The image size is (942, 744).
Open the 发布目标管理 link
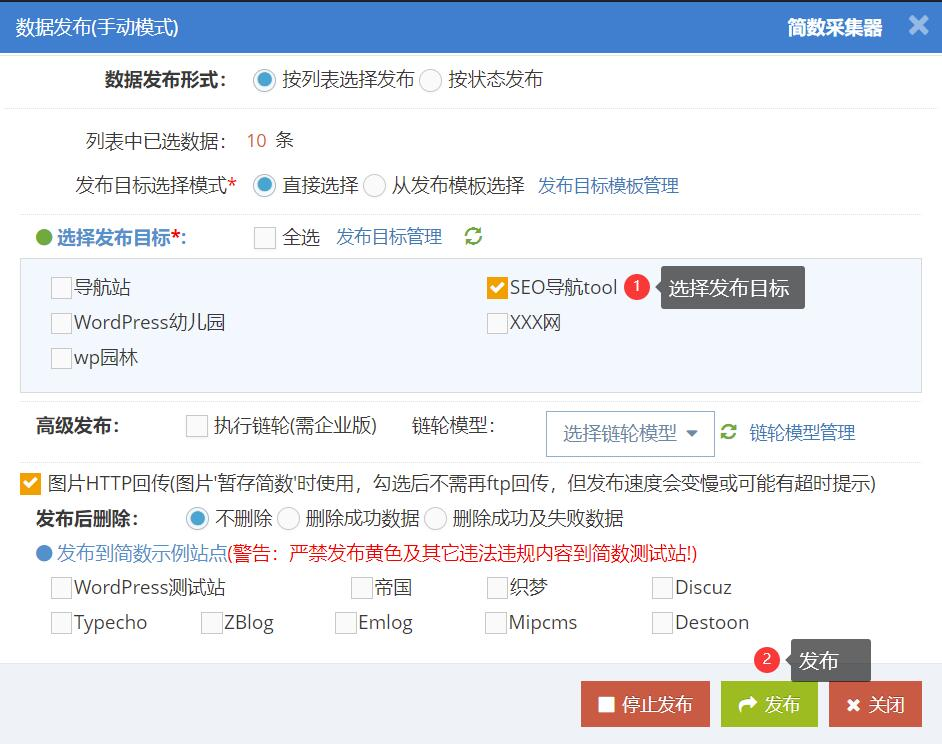[x=389, y=236]
